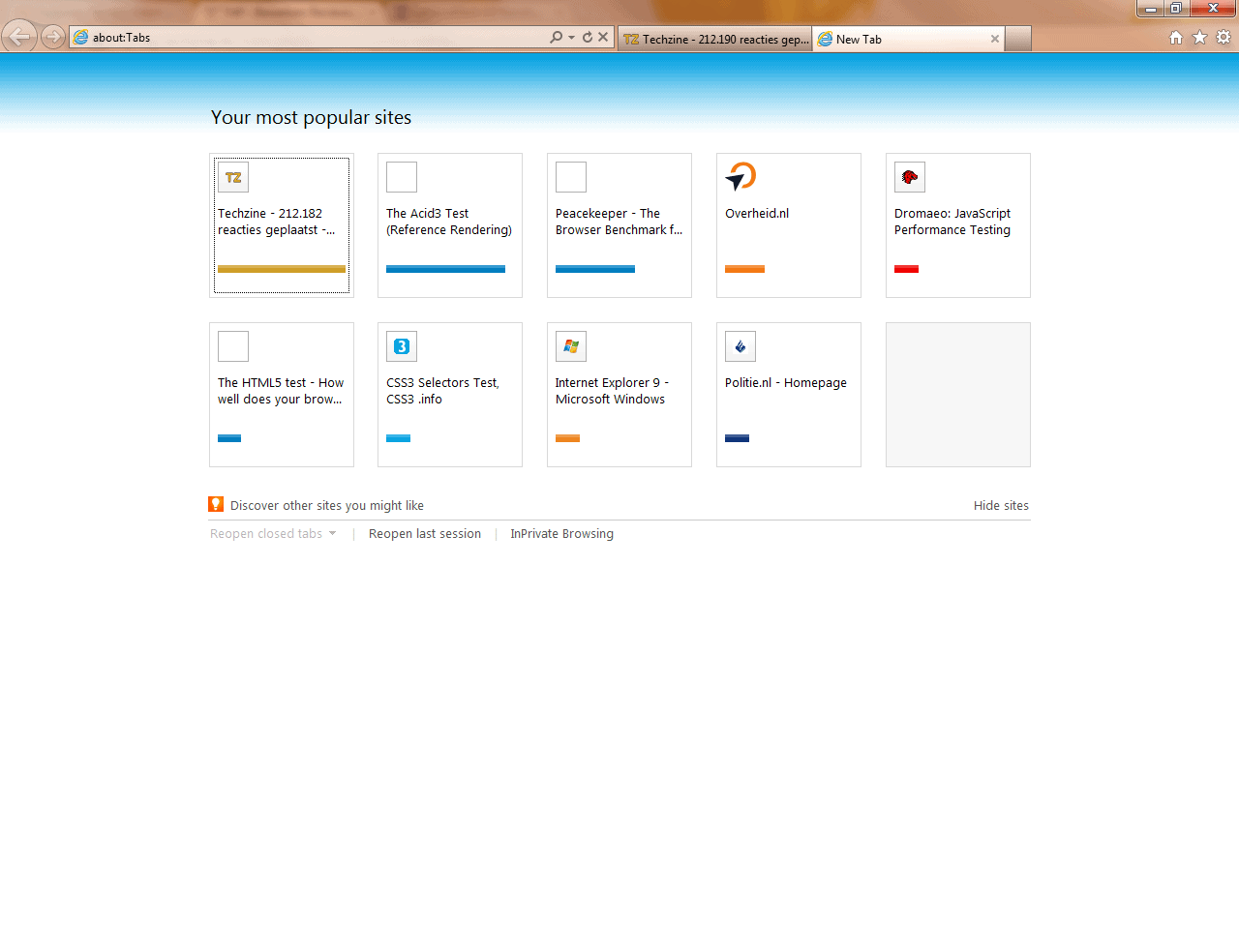
Task: Click the Overheid.nl orange arrow logo
Action: click(x=740, y=177)
